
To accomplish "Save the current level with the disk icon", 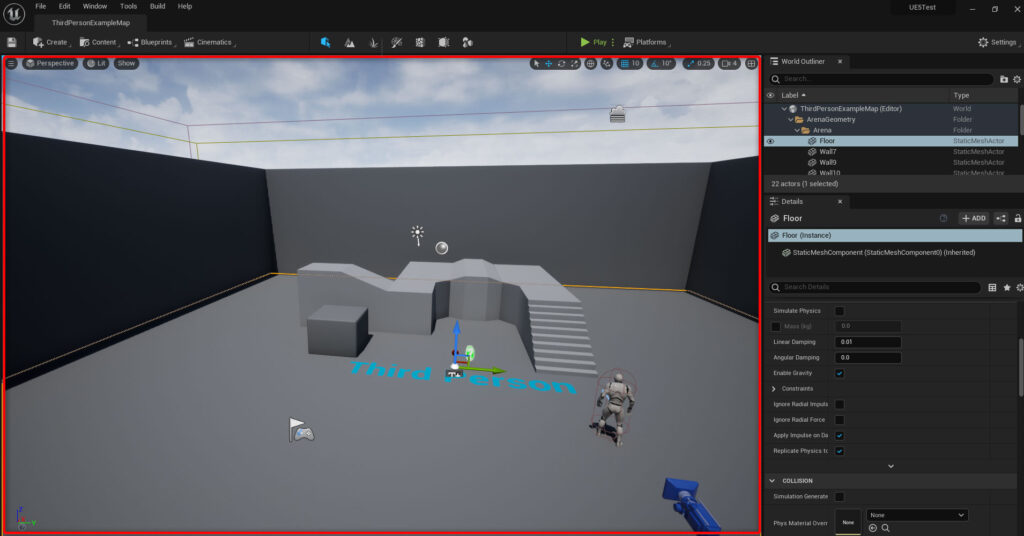I will (x=12, y=42).
